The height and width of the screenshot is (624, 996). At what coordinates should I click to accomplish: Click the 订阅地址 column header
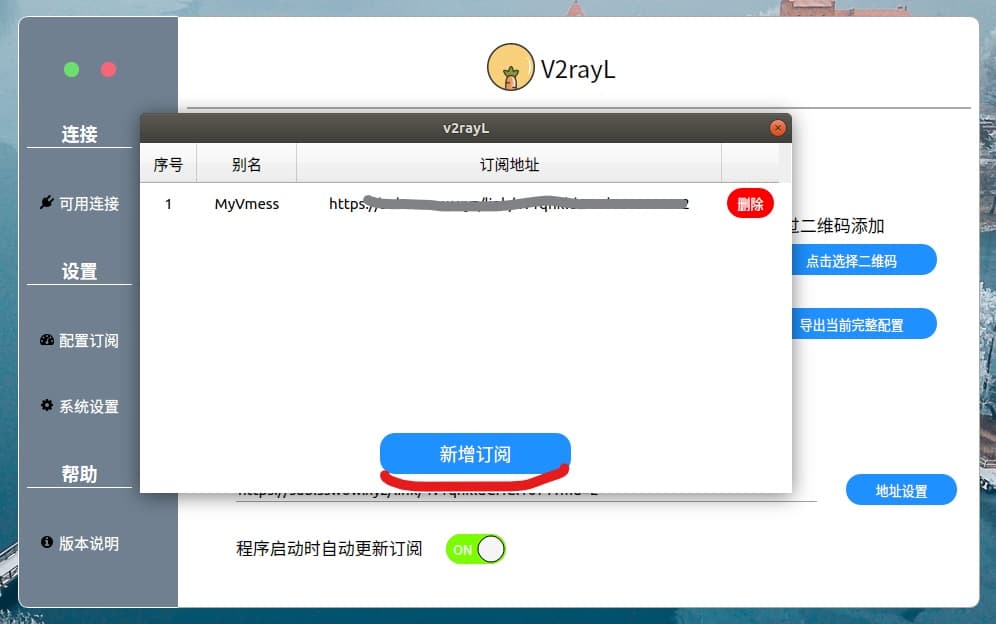[509, 165]
